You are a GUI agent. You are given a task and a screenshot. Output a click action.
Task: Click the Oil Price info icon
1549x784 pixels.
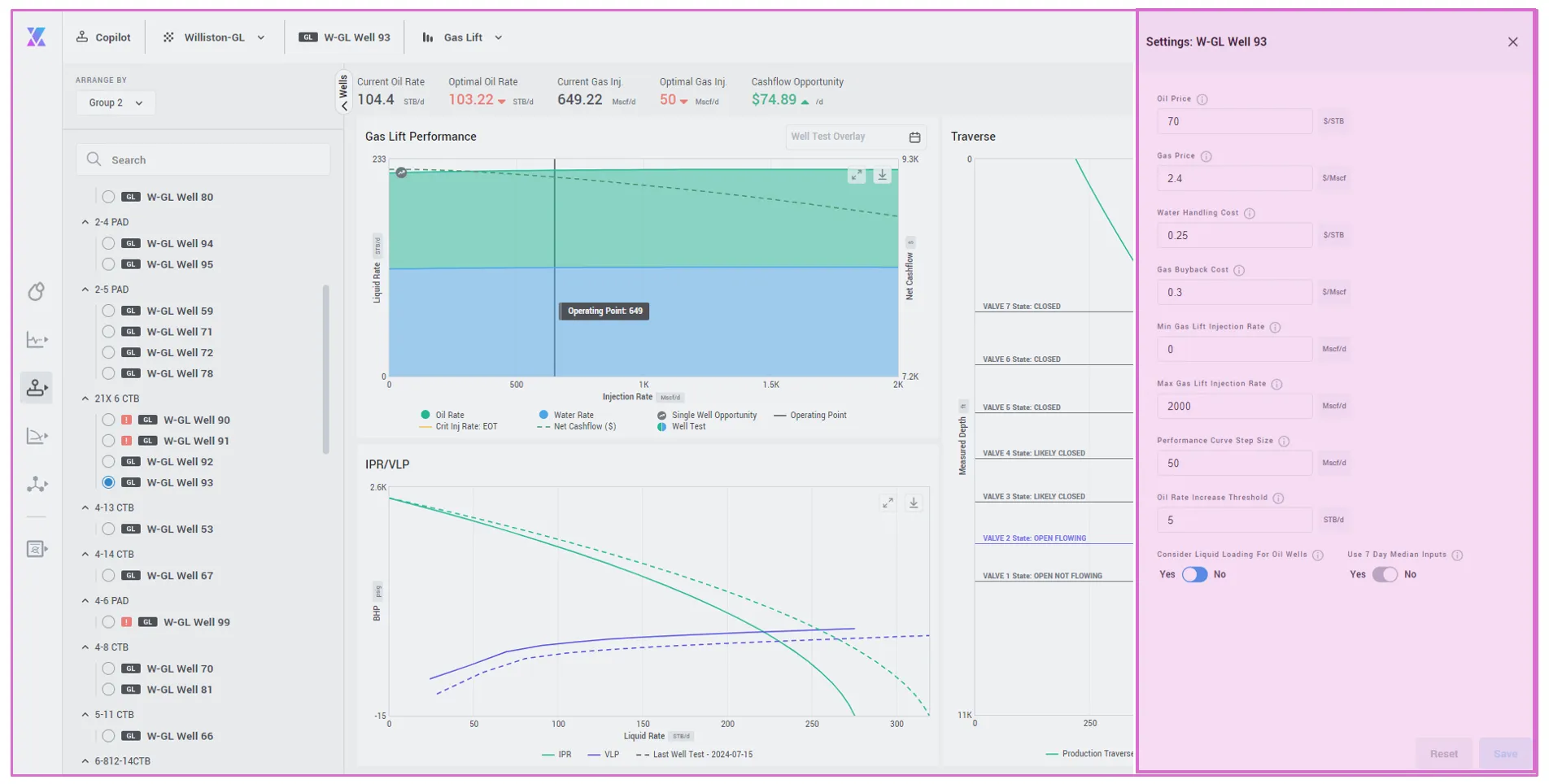[x=1202, y=99]
